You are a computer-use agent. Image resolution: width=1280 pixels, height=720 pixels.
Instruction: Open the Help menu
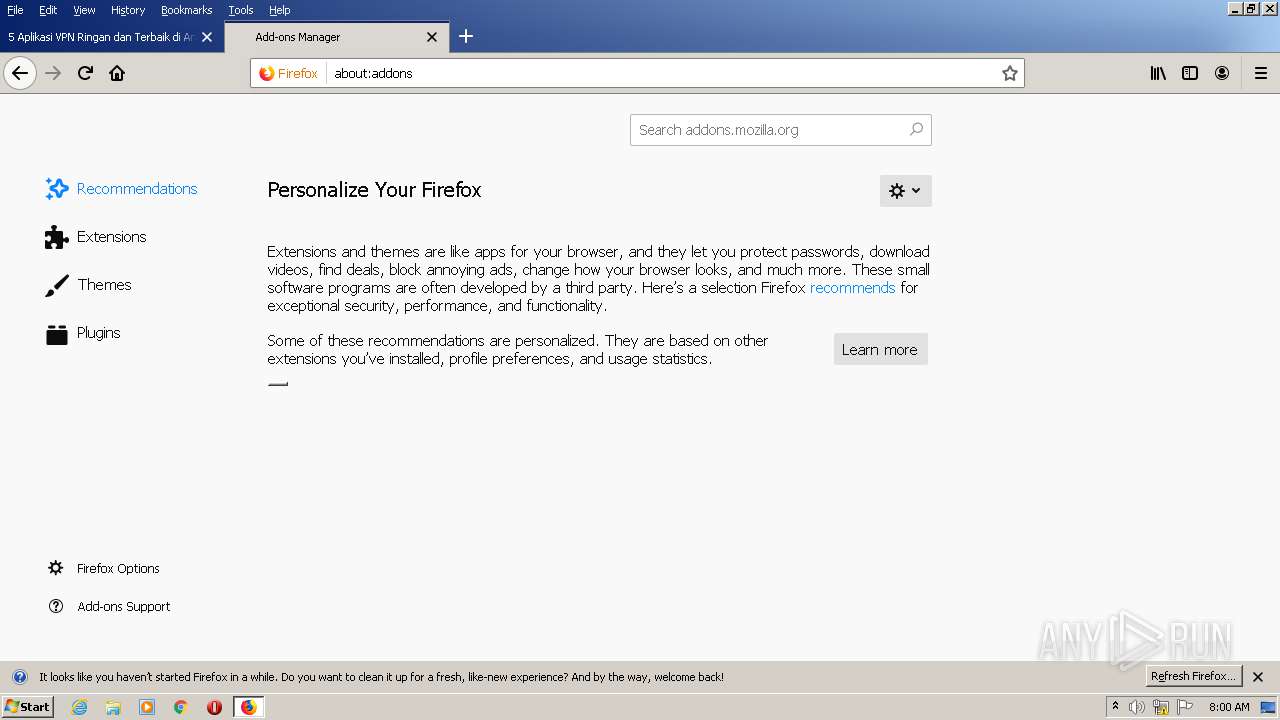coord(280,10)
